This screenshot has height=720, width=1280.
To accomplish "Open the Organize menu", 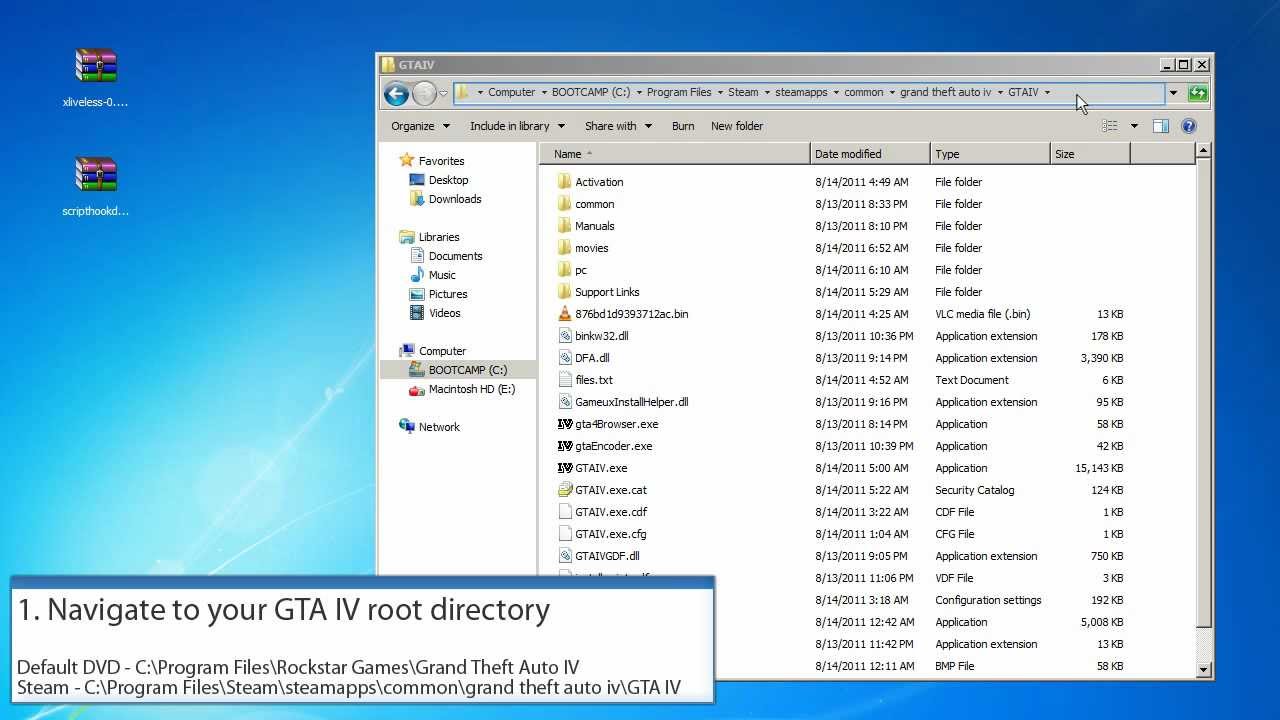I will (420, 126).
